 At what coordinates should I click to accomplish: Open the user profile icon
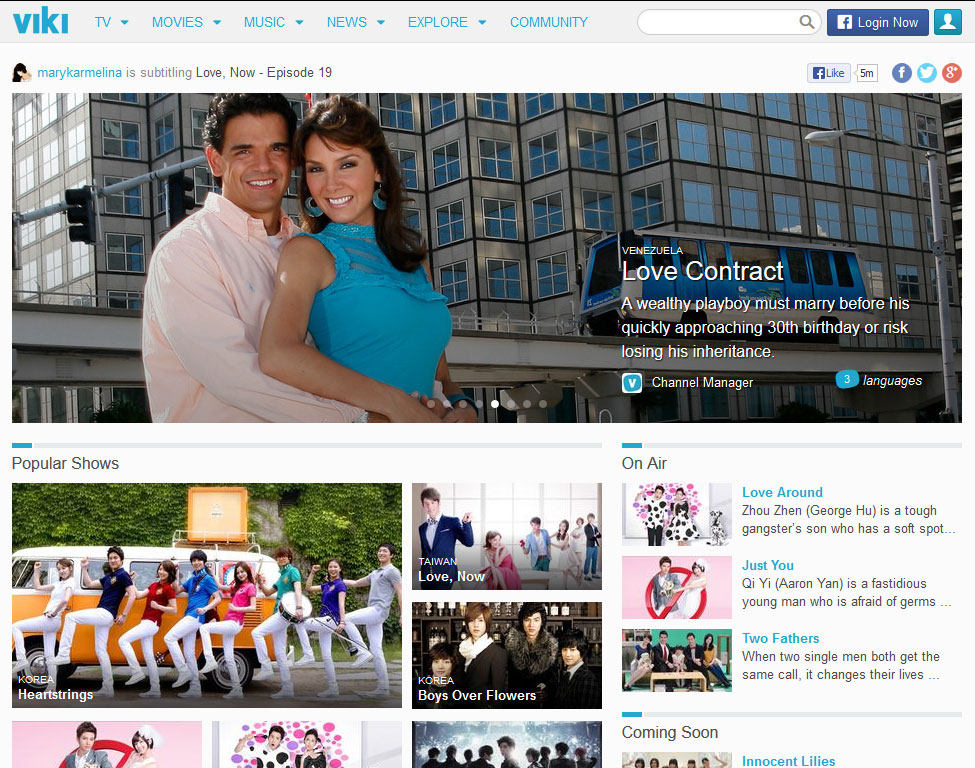pyautogui.click(x=947, y=22)
